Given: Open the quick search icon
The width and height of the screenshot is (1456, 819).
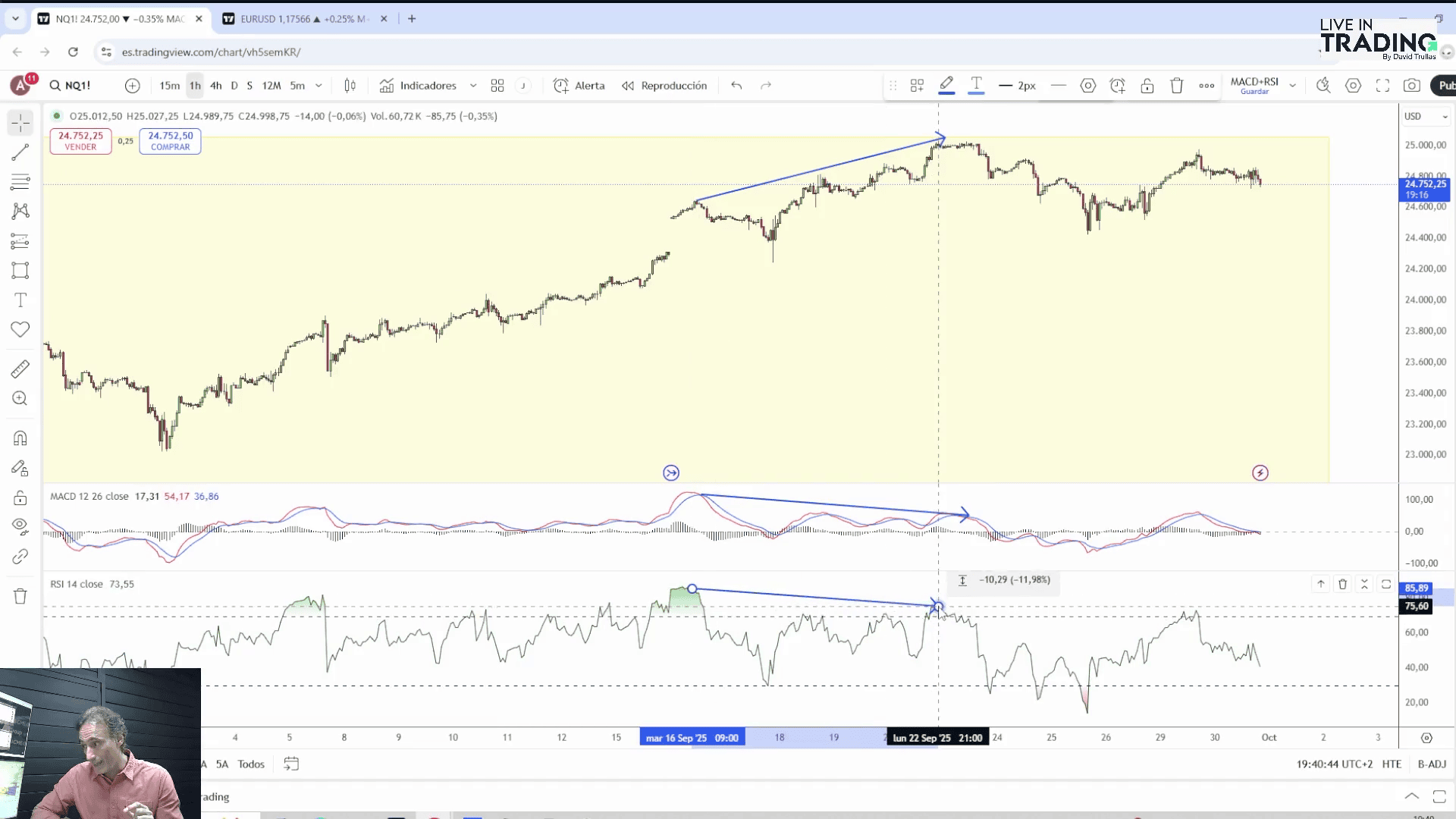Looking at the screenshot, I should (1323, 86).
